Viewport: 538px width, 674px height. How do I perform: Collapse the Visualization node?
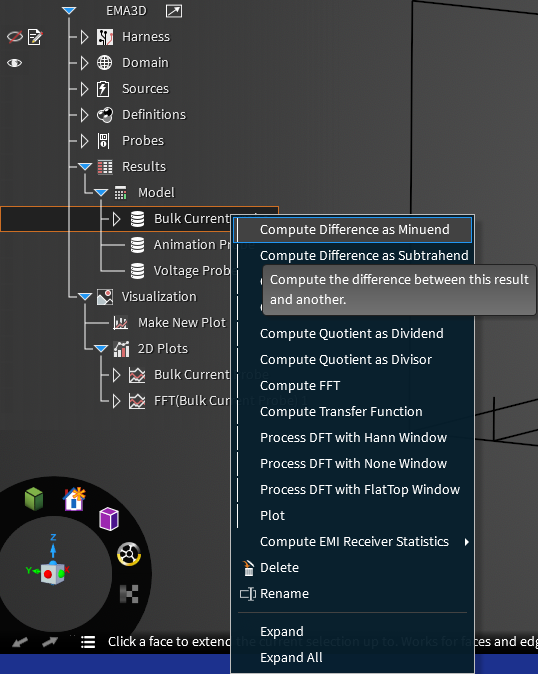(x=85, y=297)
